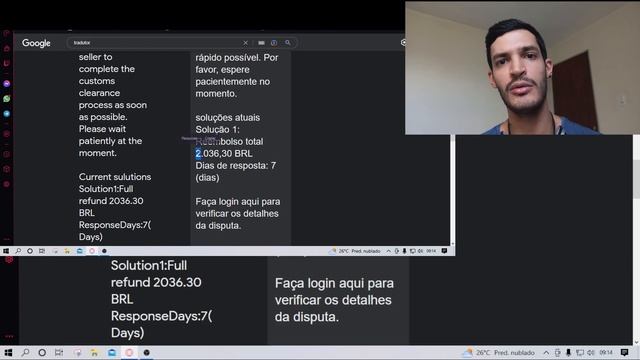640x360 pixels.
Task: Click 'rápido possível. Por favor, espere' translation text
Action: click(x=236, y=63)
